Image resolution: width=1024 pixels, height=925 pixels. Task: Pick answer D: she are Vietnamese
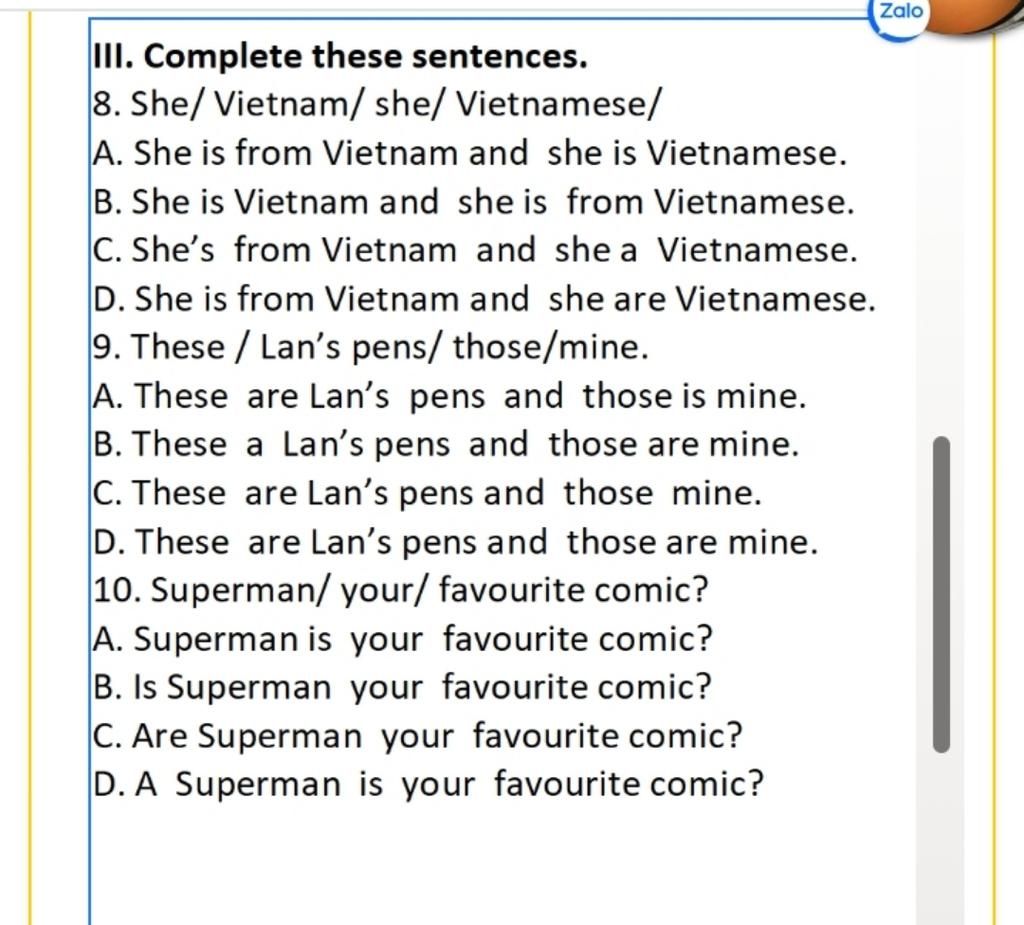click(483, 299)
